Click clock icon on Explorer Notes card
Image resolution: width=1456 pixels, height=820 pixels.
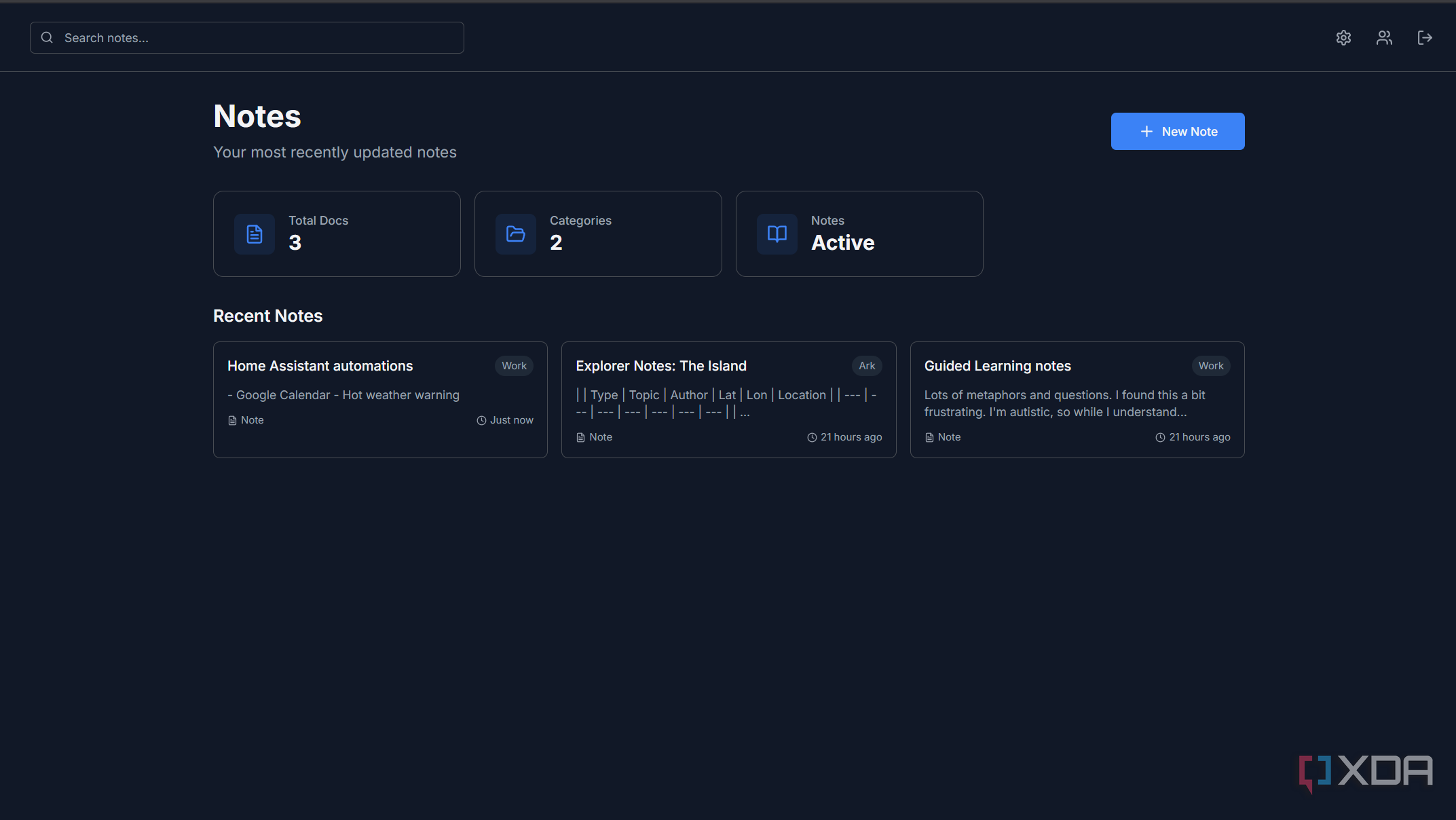pyautogui.click(x=812, y=438)
